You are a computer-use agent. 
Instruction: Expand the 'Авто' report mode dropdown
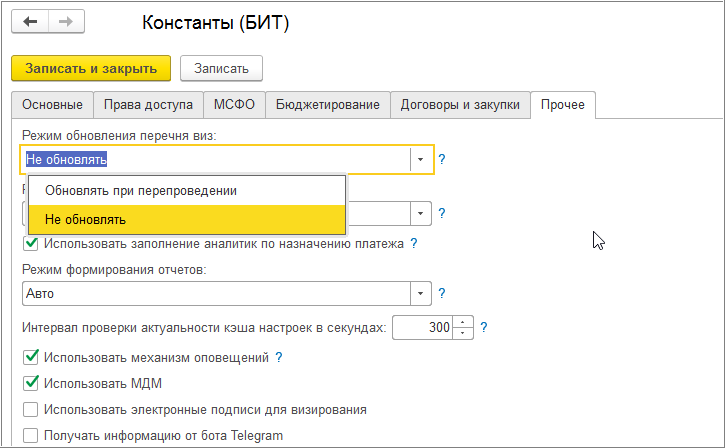[x=421, y=293]
